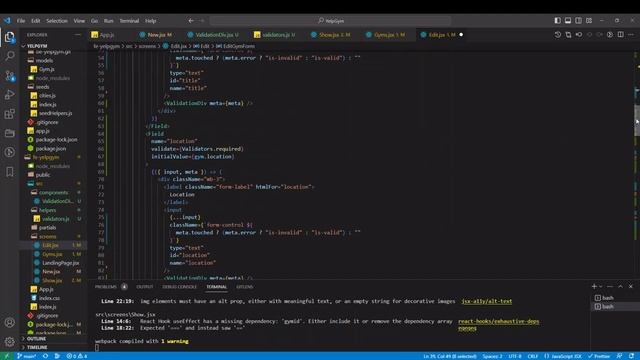Open Explorer panel more actions ellipsis

(78, 35)
